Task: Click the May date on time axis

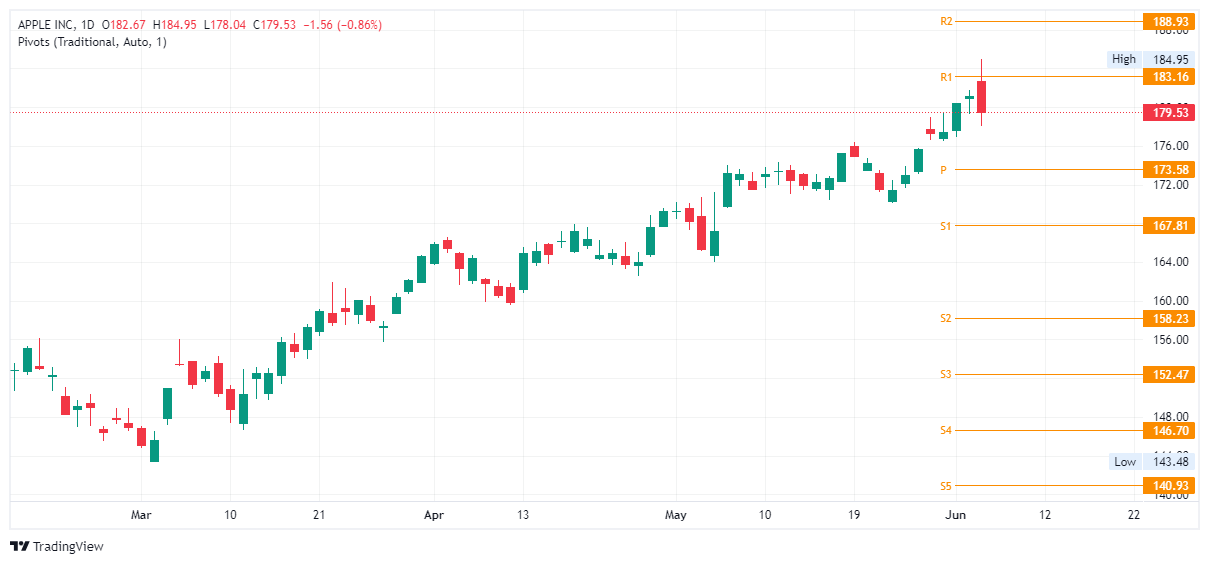Action: [676, 515]
